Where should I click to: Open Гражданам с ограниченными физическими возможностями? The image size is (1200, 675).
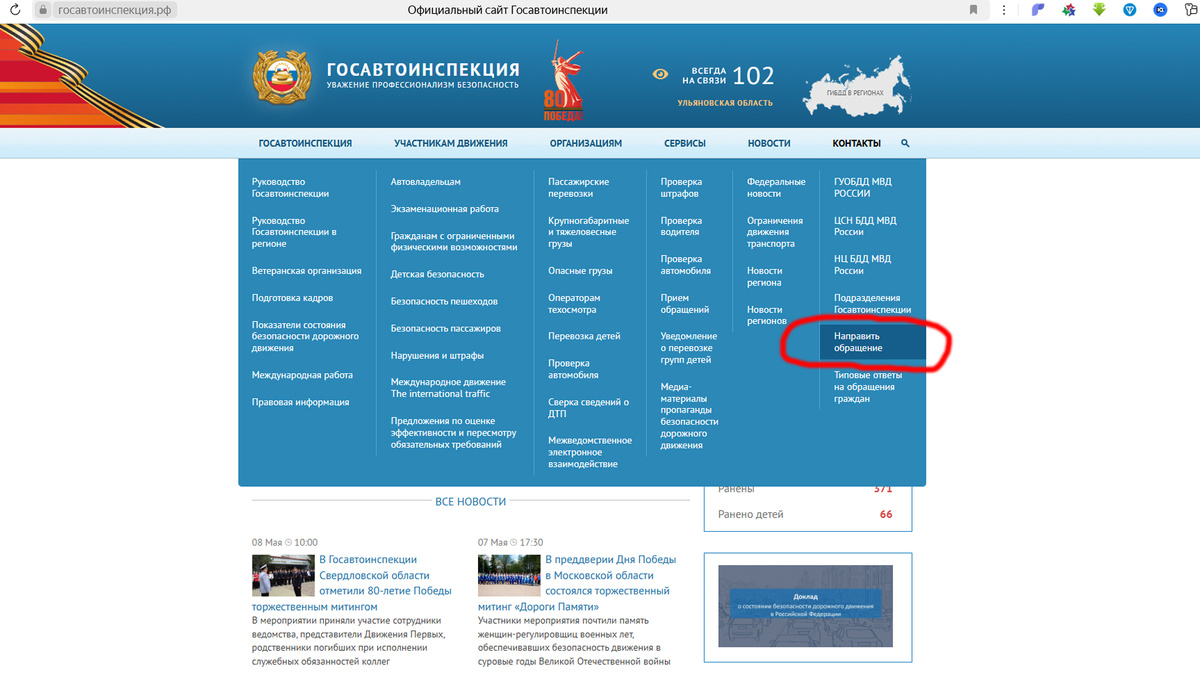[454, 241]
